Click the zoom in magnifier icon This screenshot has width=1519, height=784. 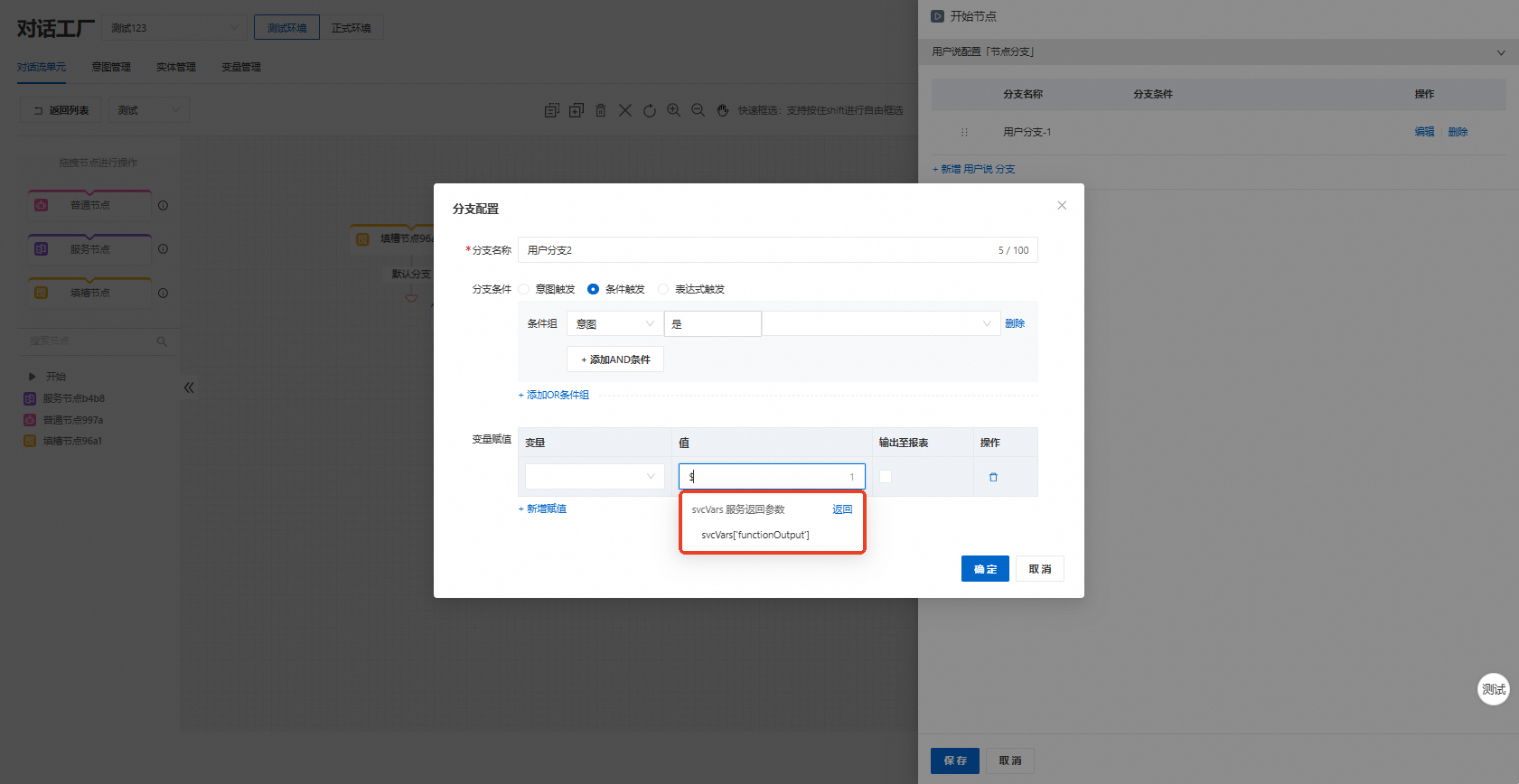coord(674,110)
